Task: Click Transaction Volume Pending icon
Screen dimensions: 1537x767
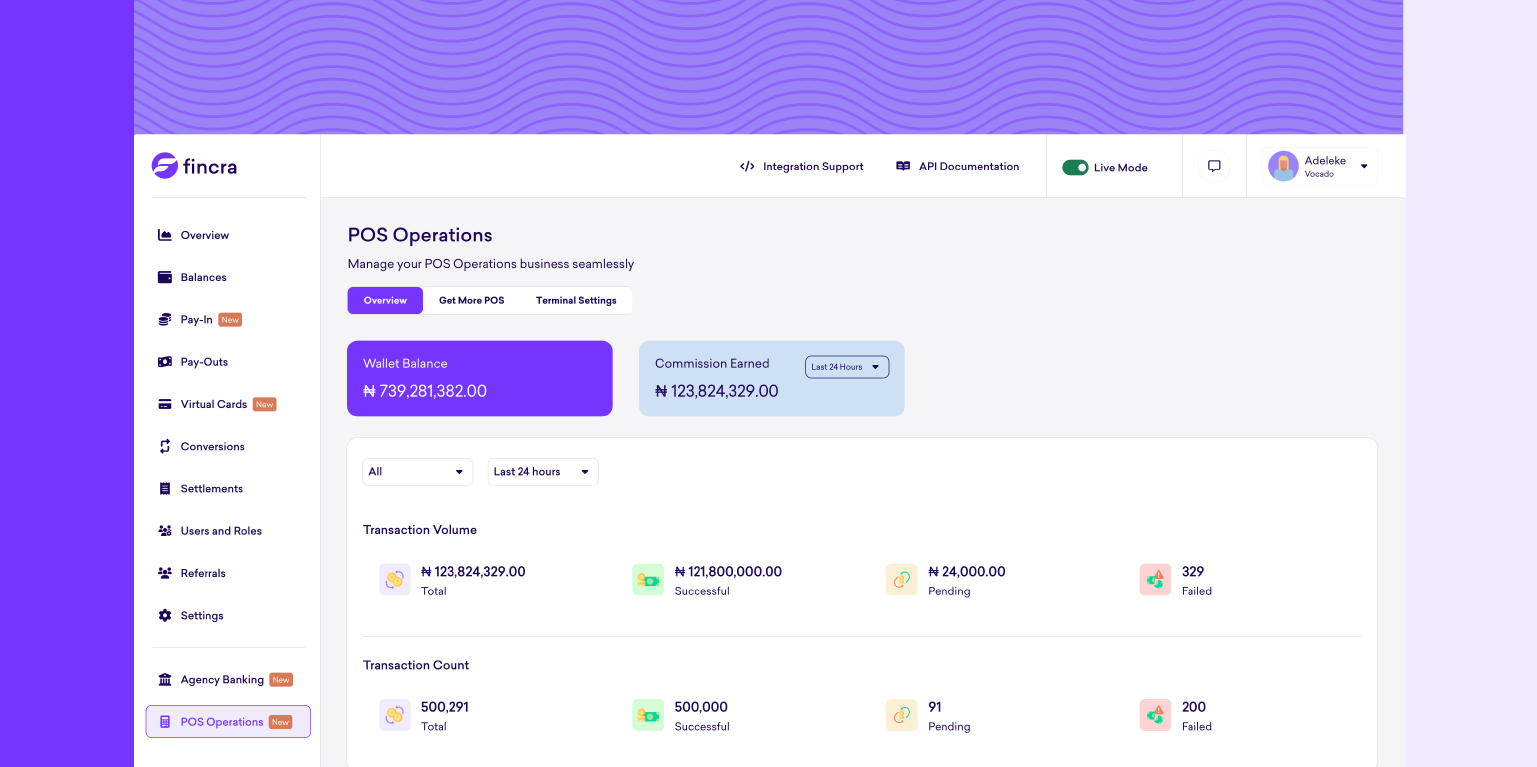Action: (x=902, y=579)
